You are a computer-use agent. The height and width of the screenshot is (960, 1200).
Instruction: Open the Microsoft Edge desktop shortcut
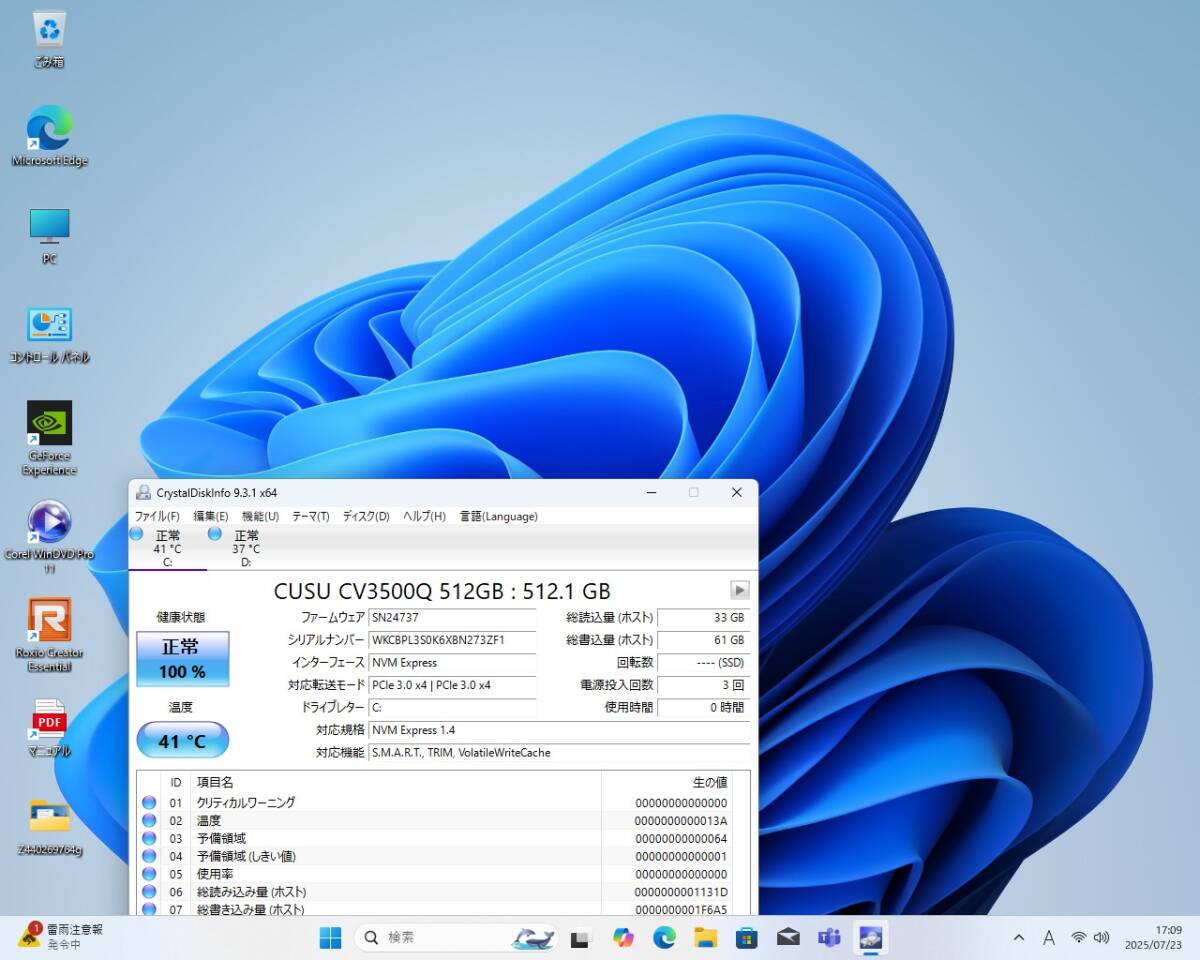49,136
